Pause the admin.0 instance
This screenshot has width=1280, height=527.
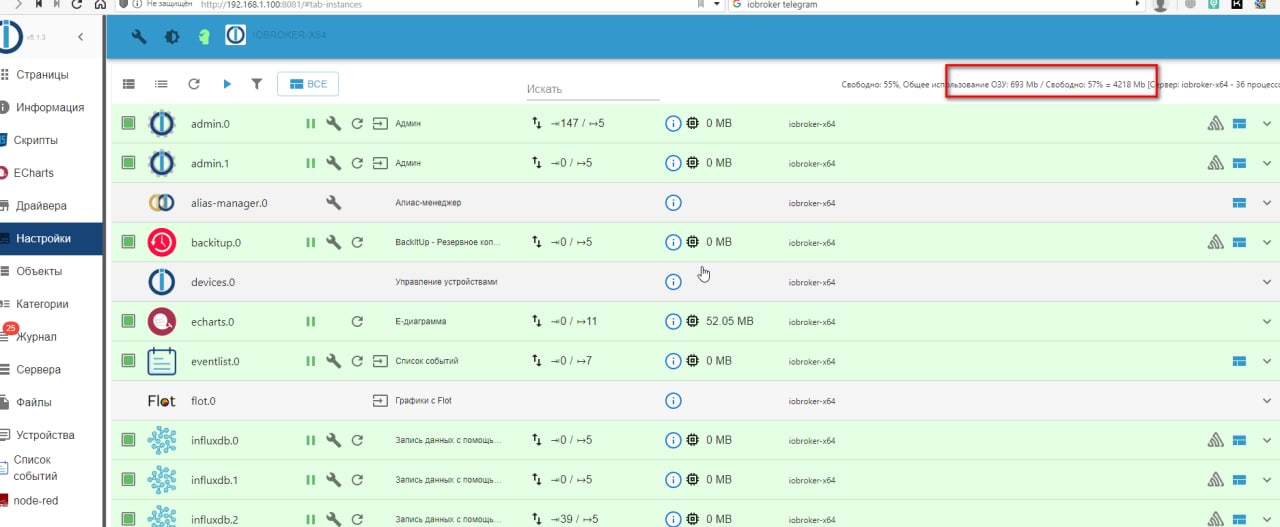pyautogui.click(x=311, y=124)
